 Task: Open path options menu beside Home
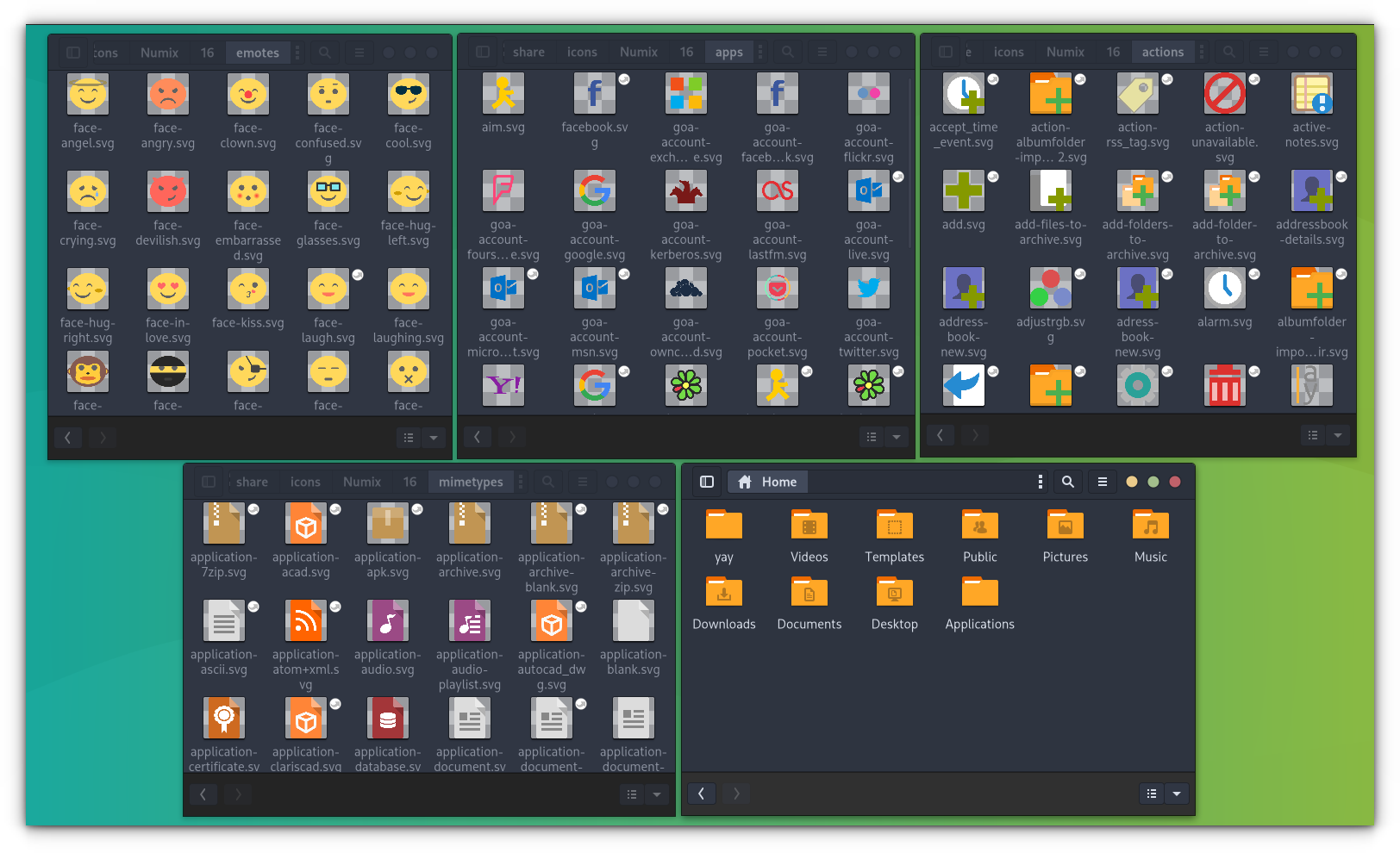1041,482
